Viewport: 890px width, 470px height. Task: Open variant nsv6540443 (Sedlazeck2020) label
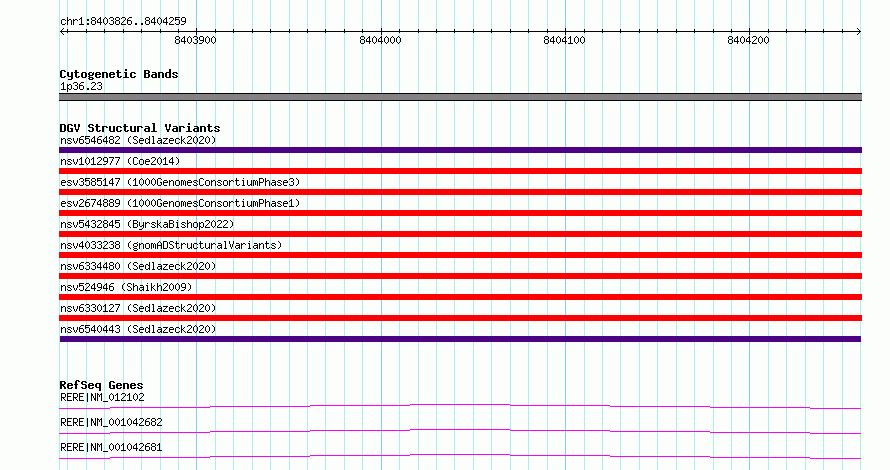(x=138, y=329)
